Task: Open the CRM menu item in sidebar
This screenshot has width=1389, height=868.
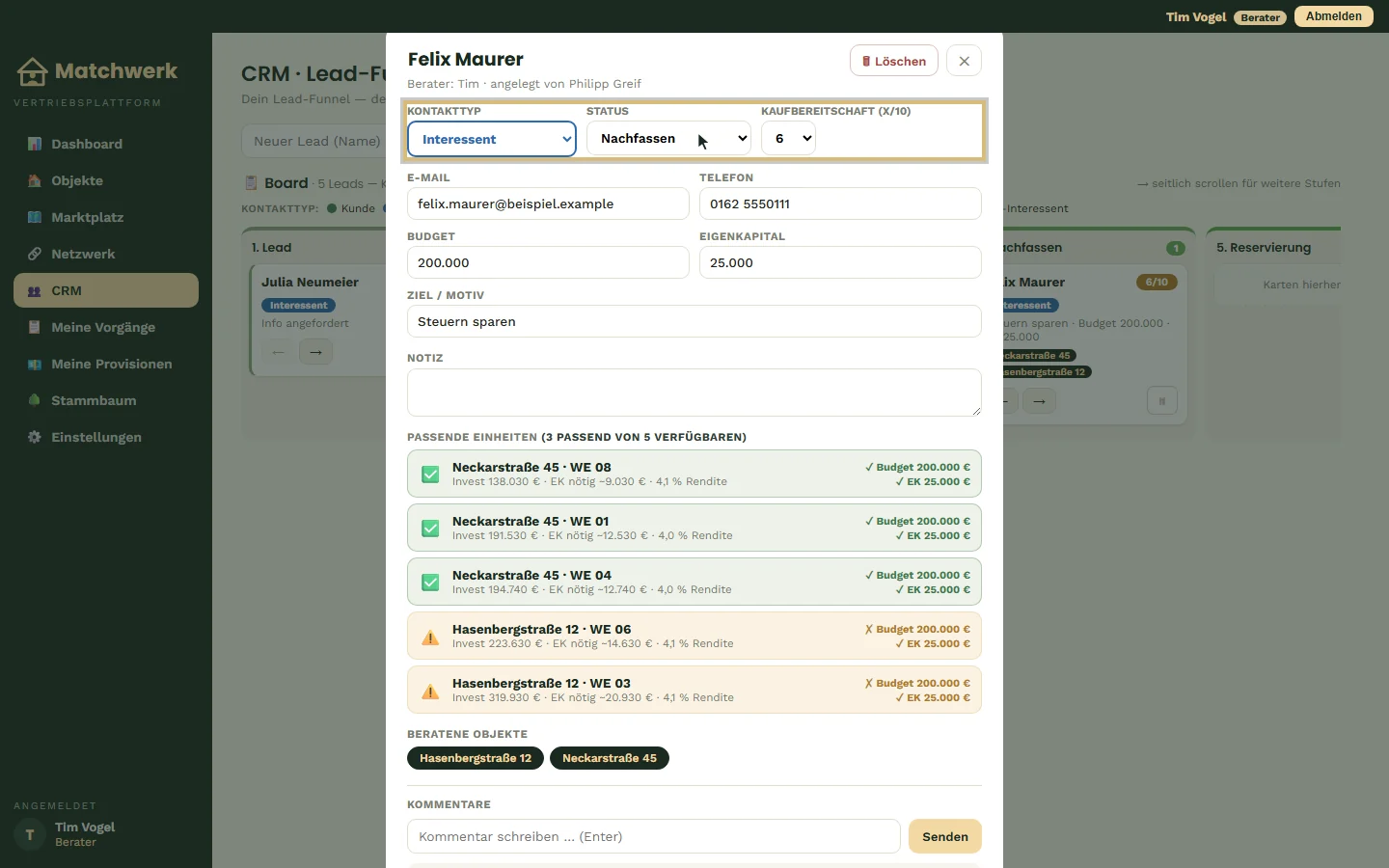Action: (x=106, y=290)
